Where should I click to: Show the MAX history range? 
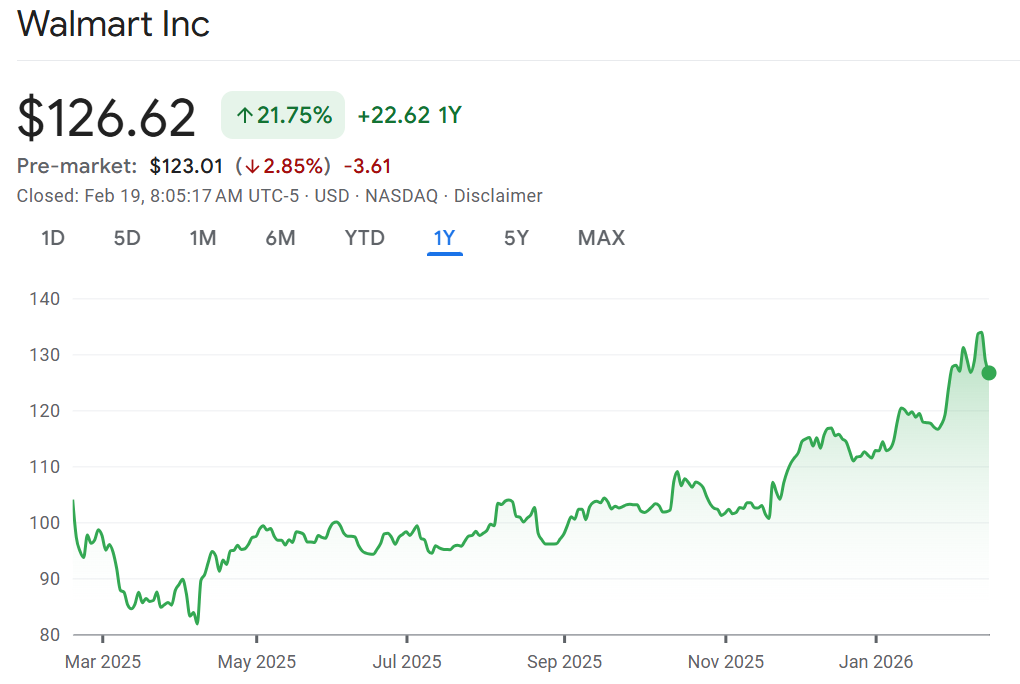pos(601,238)
